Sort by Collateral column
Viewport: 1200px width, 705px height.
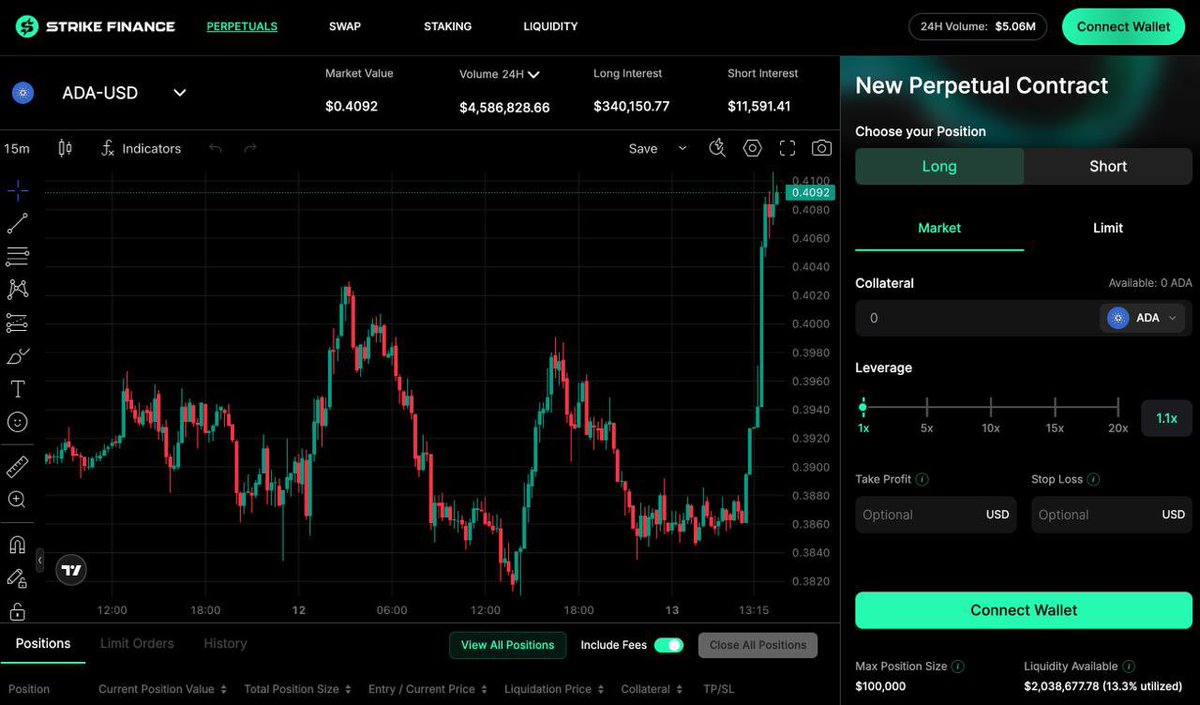tap(652, 689)
